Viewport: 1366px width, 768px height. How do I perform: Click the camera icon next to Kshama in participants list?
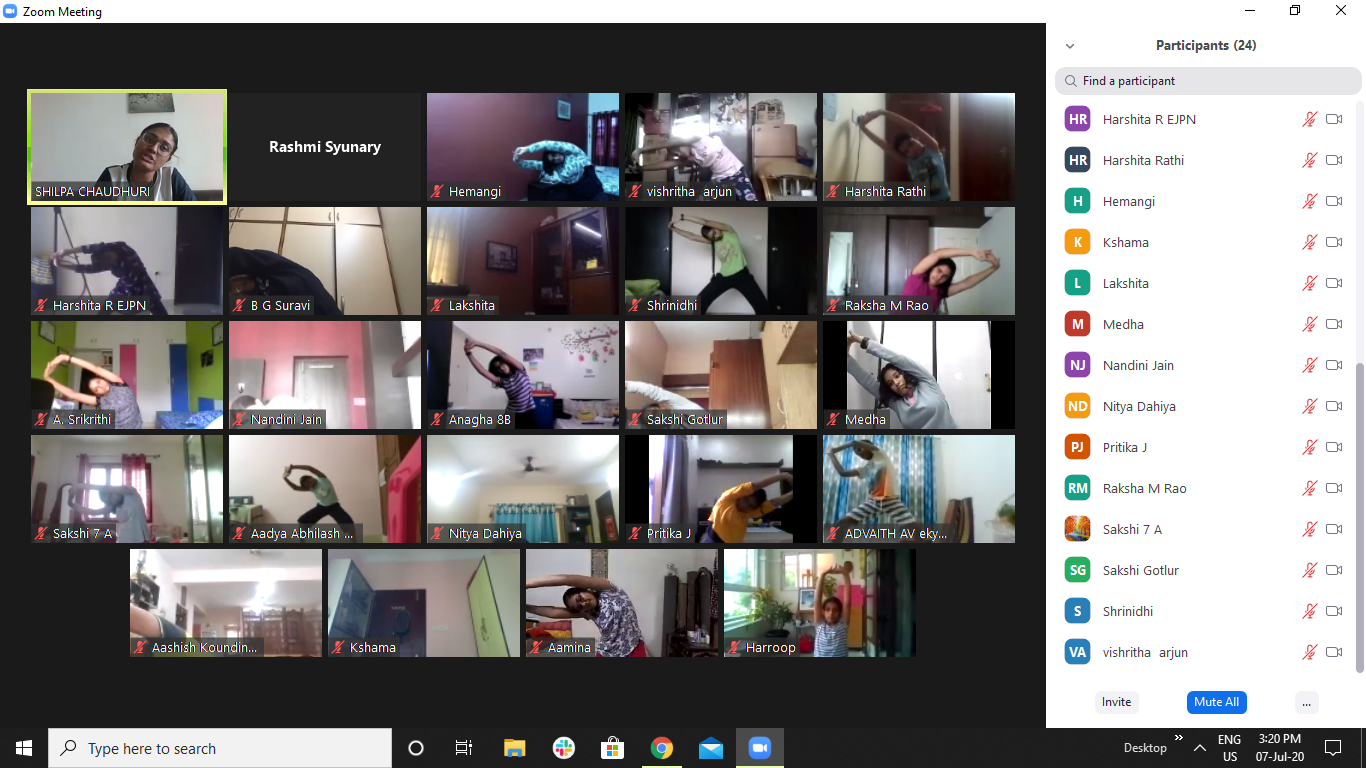tap(1334, 242)
